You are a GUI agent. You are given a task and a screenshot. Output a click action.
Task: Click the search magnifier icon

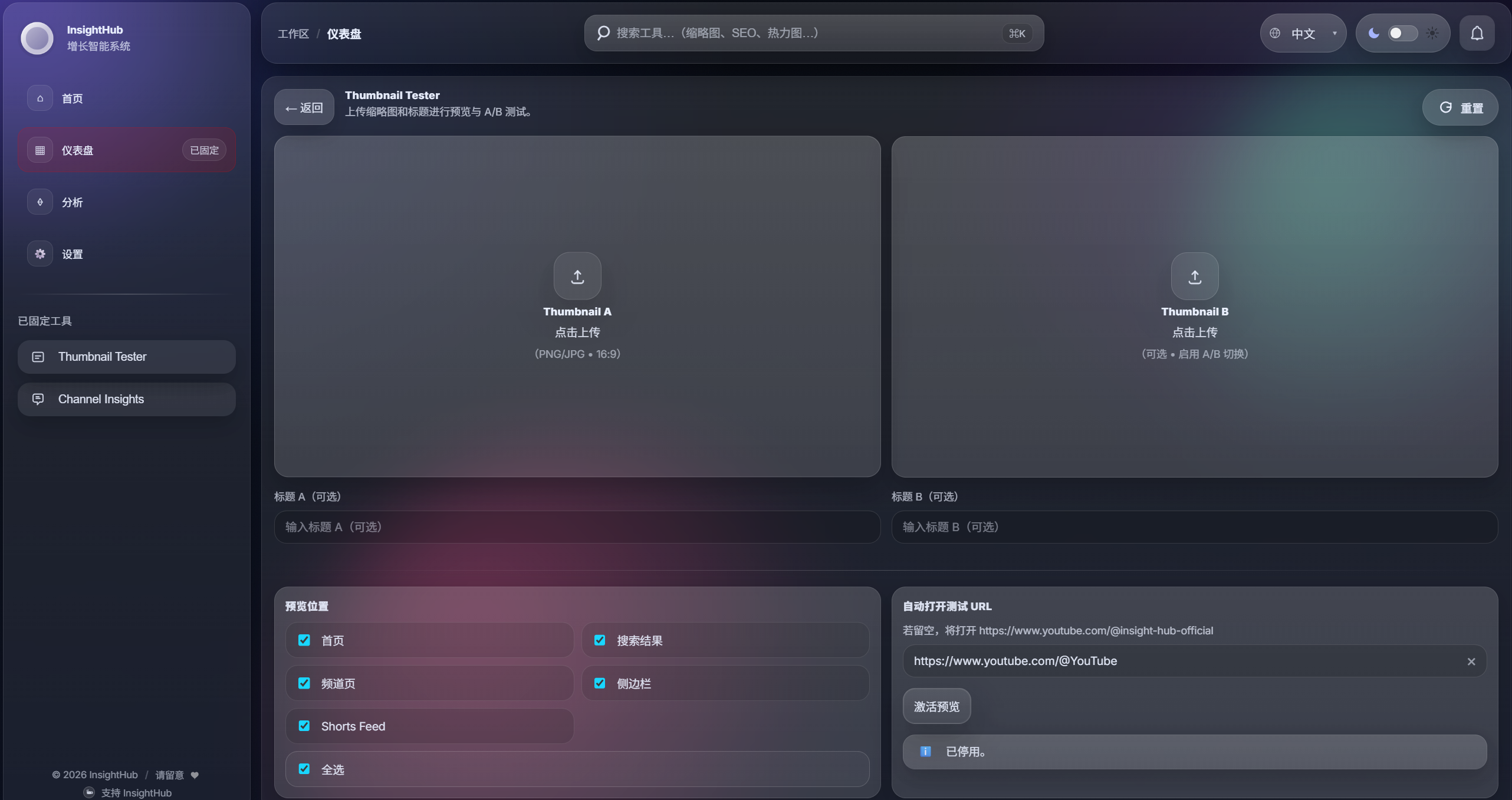pyautogui.click(x=603, y=33)
